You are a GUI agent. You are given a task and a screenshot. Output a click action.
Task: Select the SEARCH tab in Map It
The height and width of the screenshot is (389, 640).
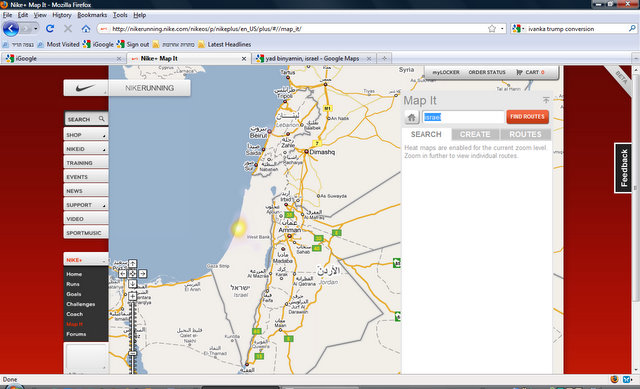click(426, 134)
